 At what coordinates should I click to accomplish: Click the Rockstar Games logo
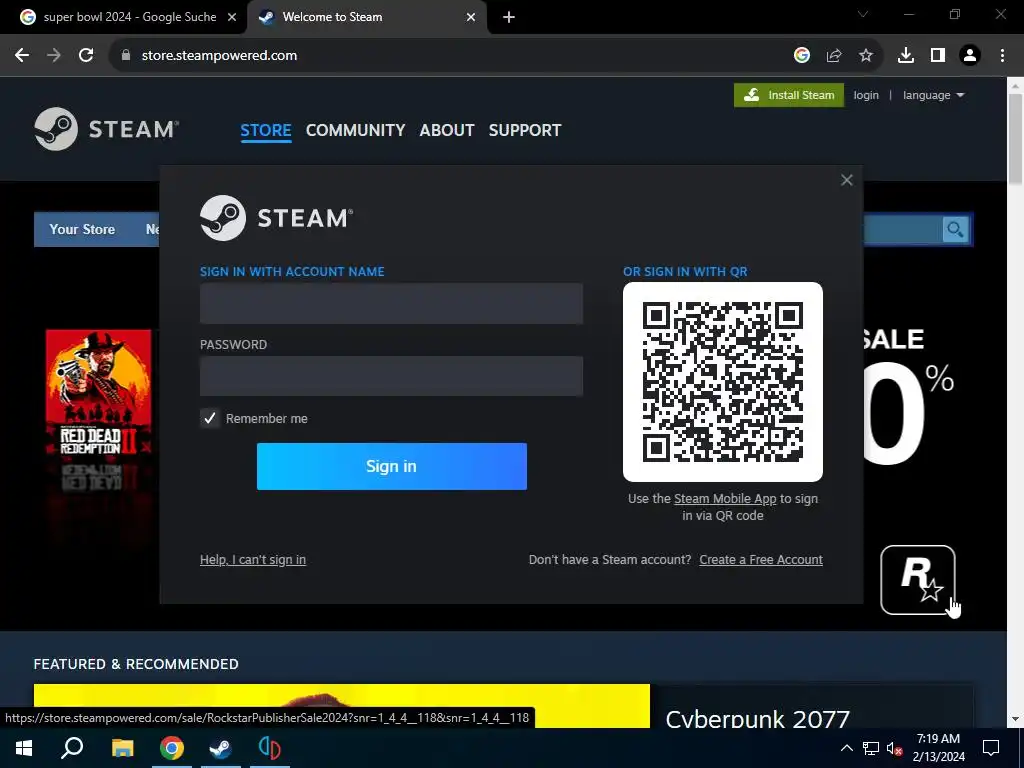click(x=918, y=580)
